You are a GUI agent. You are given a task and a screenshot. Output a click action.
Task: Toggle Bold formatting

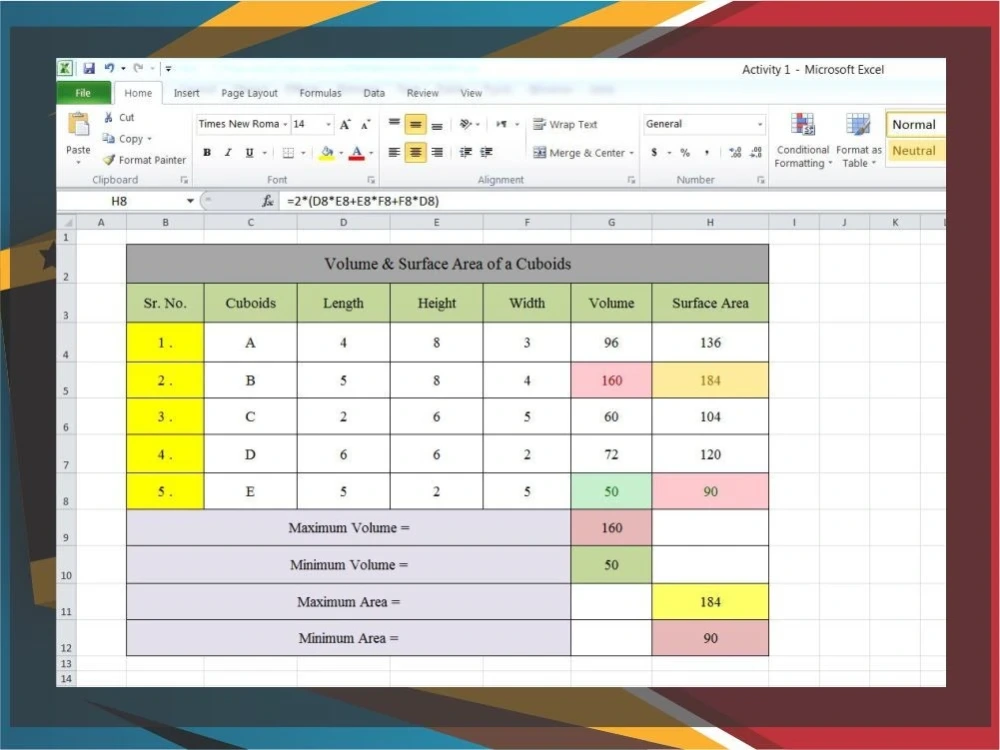coord(207,152)
